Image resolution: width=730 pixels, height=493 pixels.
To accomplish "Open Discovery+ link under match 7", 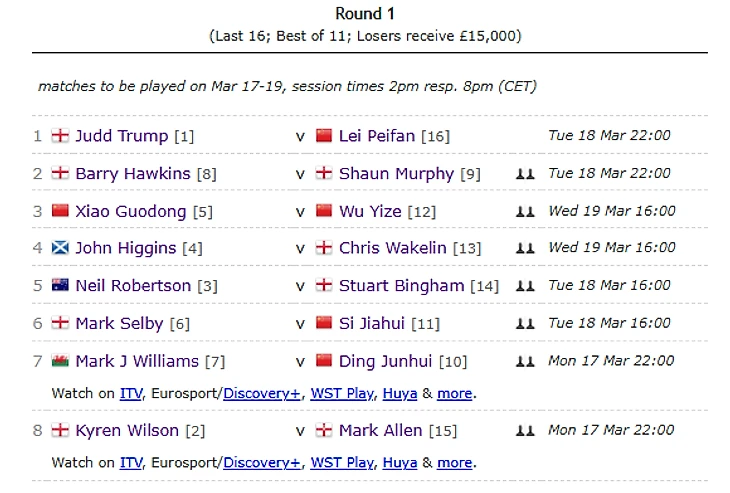I will pyautogui.click(x=262, y=394).
